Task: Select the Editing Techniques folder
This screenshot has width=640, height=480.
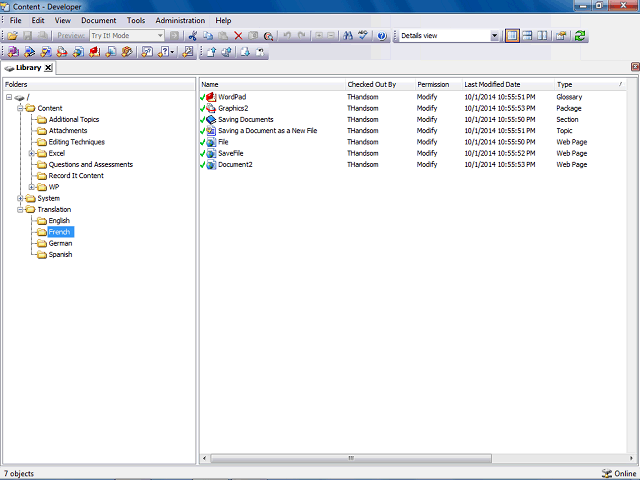Action: coord(77,142)
